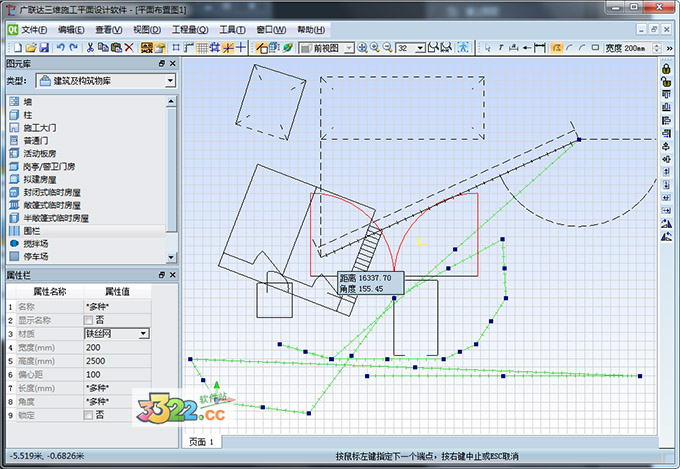Open the 工程量 menu
Image resolution: width=680 pixels, height=469 pixels.
coord(189,30)
